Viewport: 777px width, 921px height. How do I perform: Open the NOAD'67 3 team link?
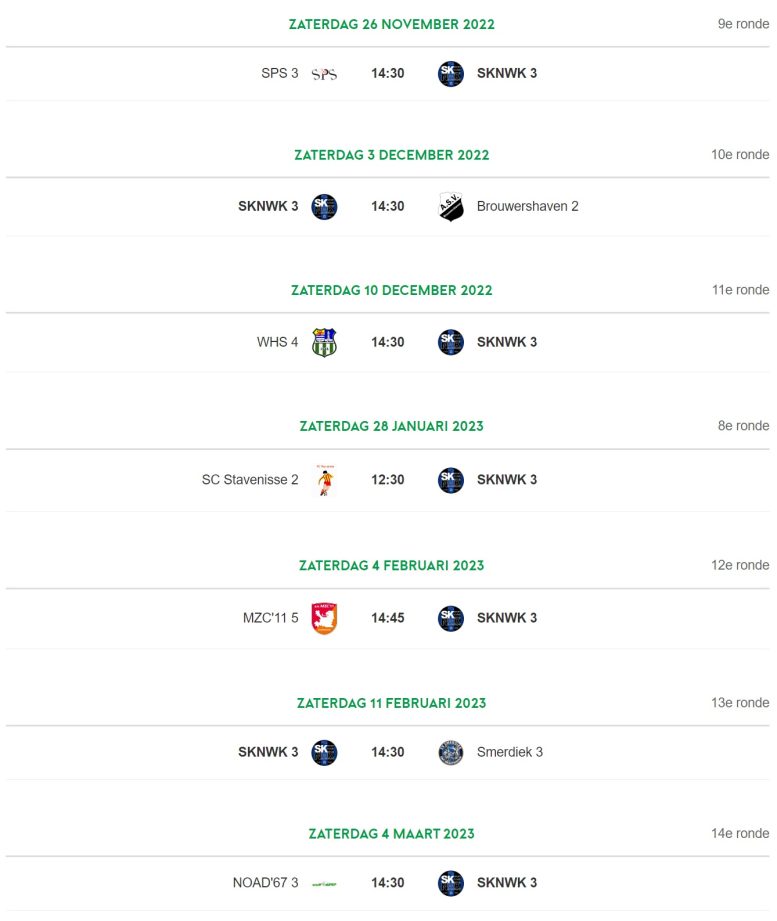[265, 883]
